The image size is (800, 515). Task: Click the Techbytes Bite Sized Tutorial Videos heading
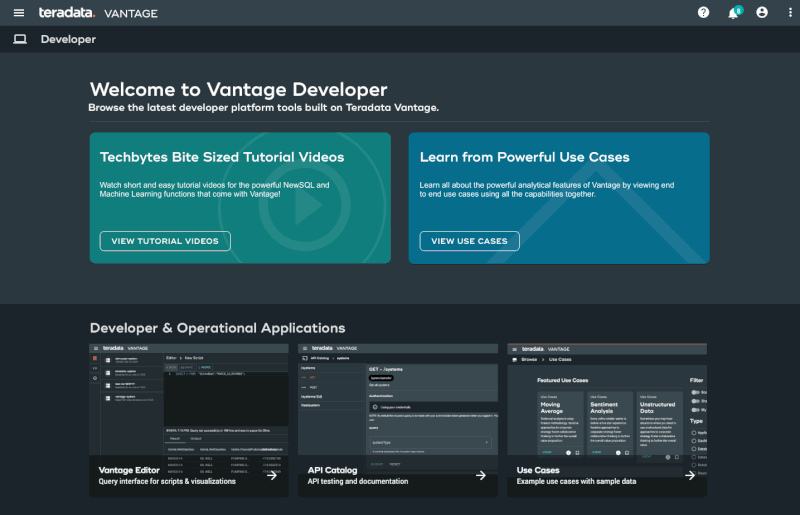point(222,157)
